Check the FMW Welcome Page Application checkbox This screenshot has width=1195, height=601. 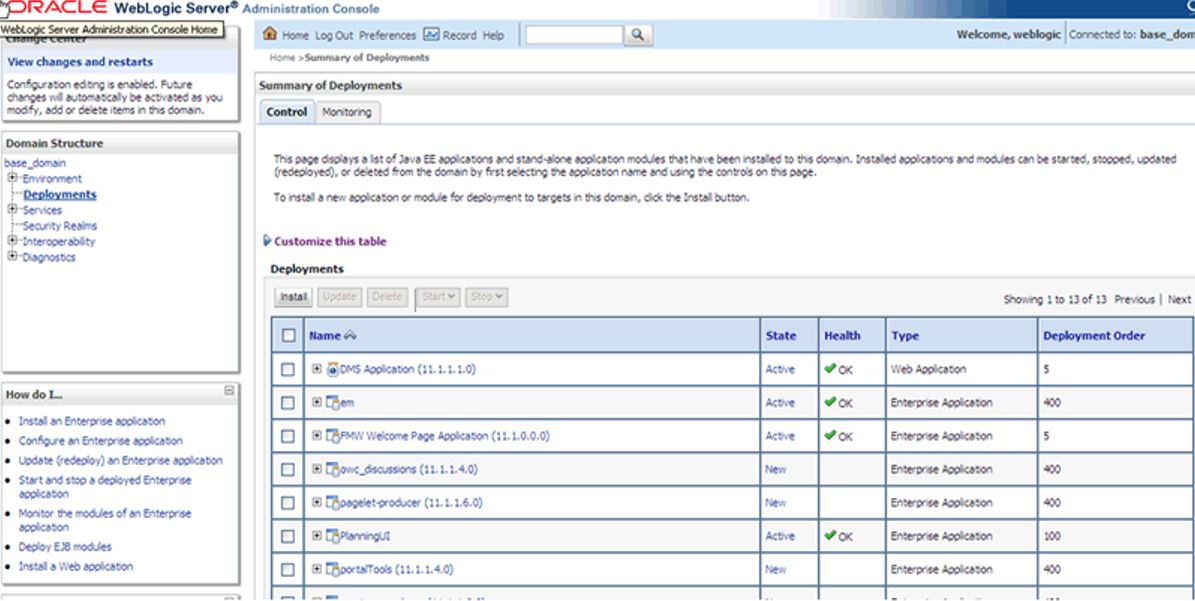click(x=287, y=436)
